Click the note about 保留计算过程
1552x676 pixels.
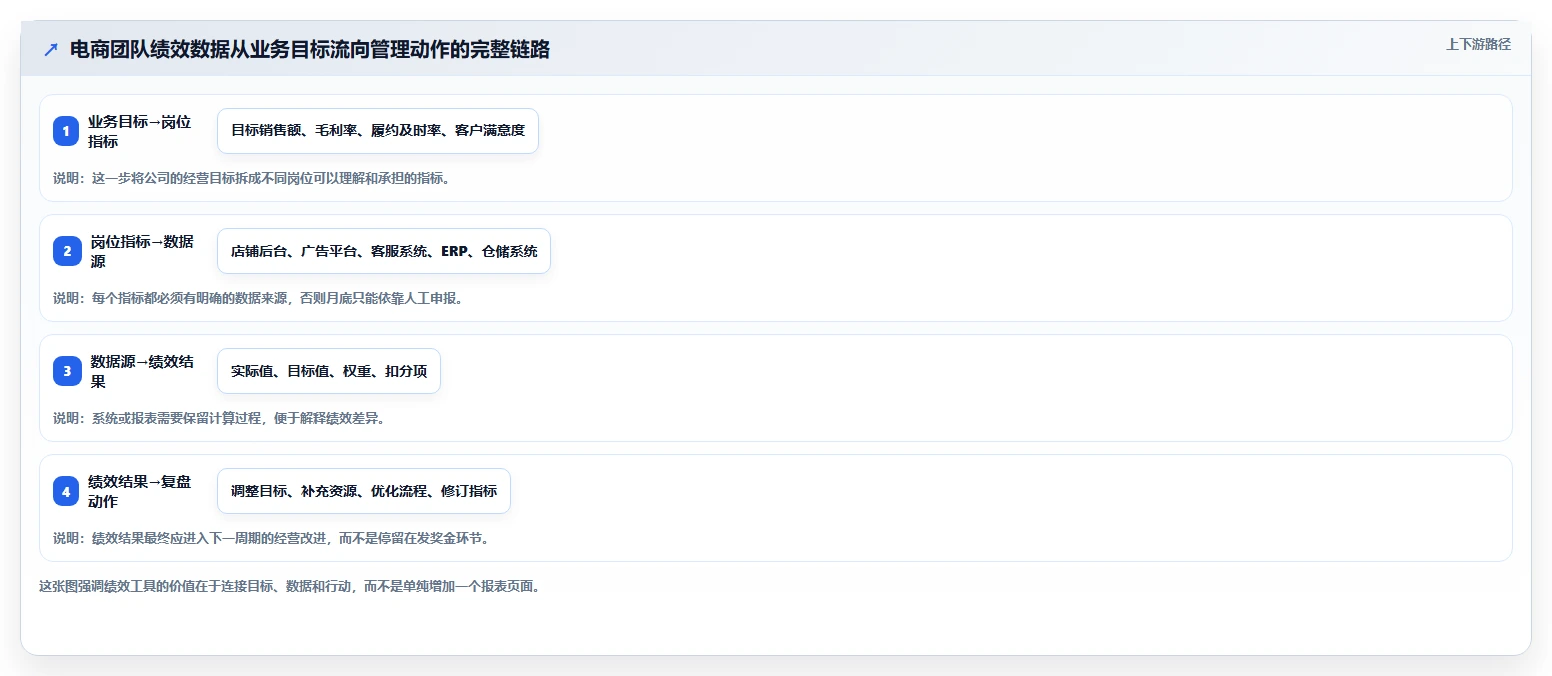219,418
